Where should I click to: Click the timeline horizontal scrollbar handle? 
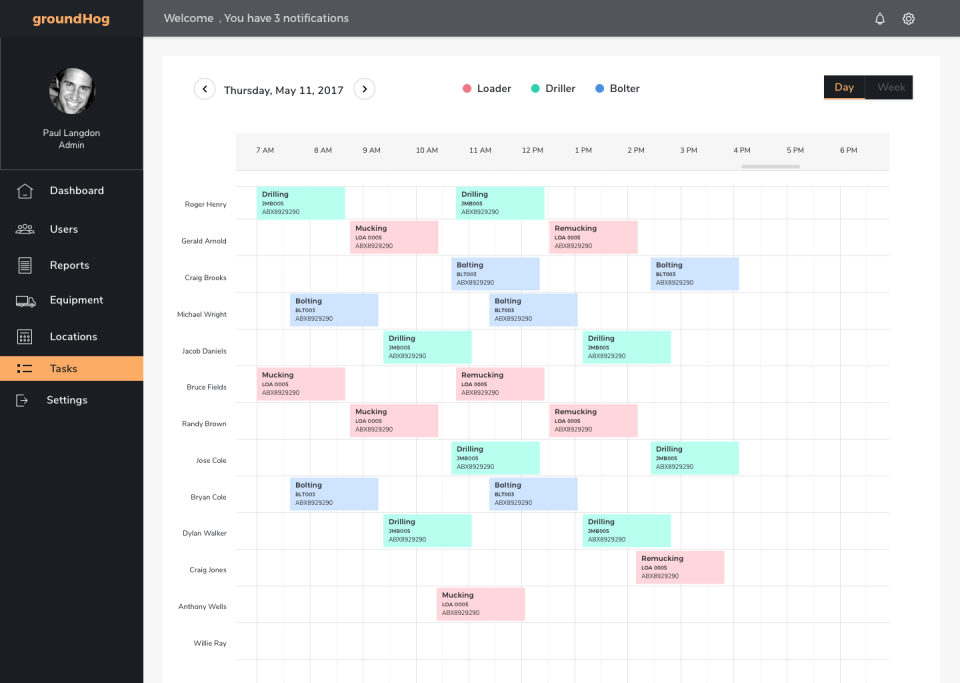point(770,166)
